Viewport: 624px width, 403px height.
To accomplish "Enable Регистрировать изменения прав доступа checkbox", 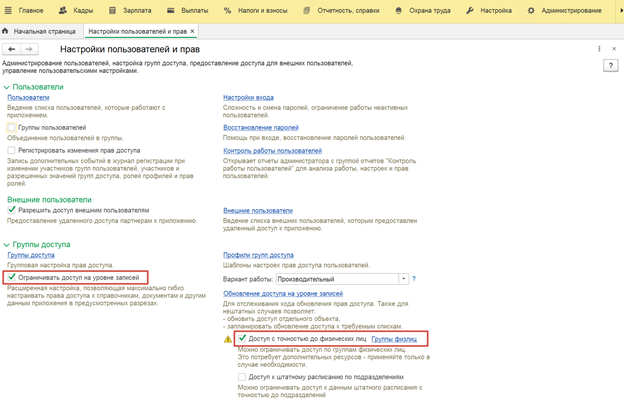I will click(11, 150).
